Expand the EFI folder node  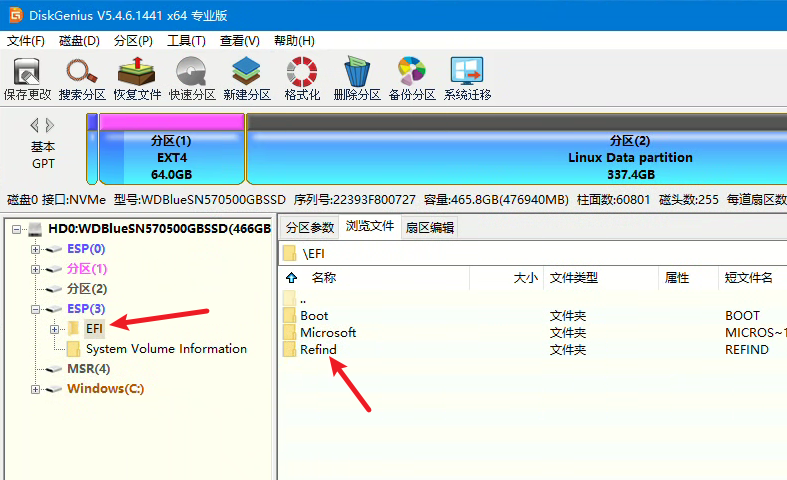tap(54, 329)
